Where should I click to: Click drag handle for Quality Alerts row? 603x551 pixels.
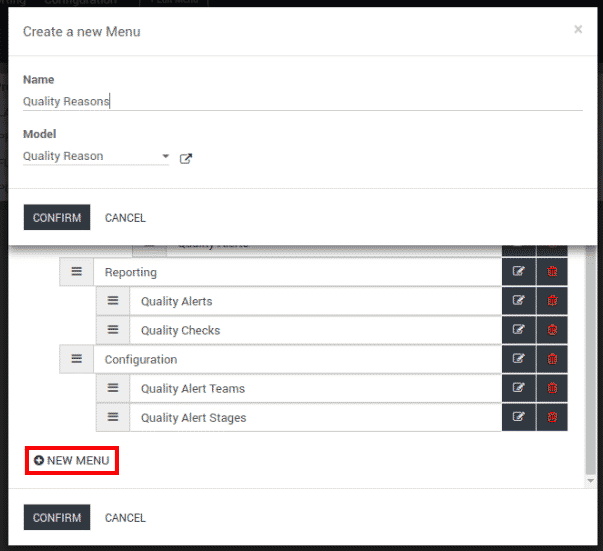(x=113, y=301)
